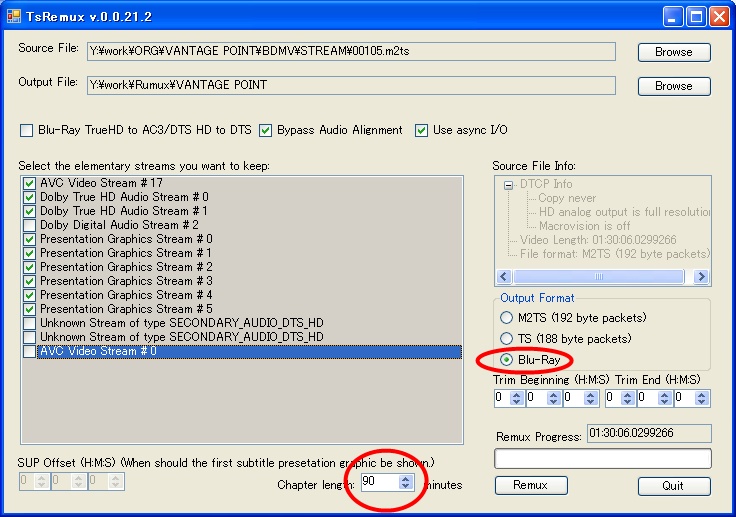The width and height of the screenshot is (736, 517).
Task: Increase Chapter length using up arrow
Action: coord(405,478)
